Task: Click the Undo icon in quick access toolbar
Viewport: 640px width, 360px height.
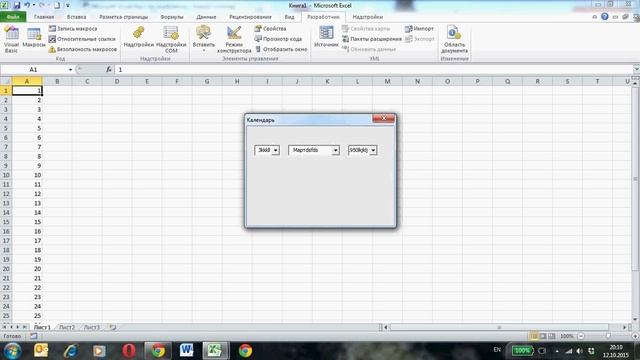Action: [27, 5]
